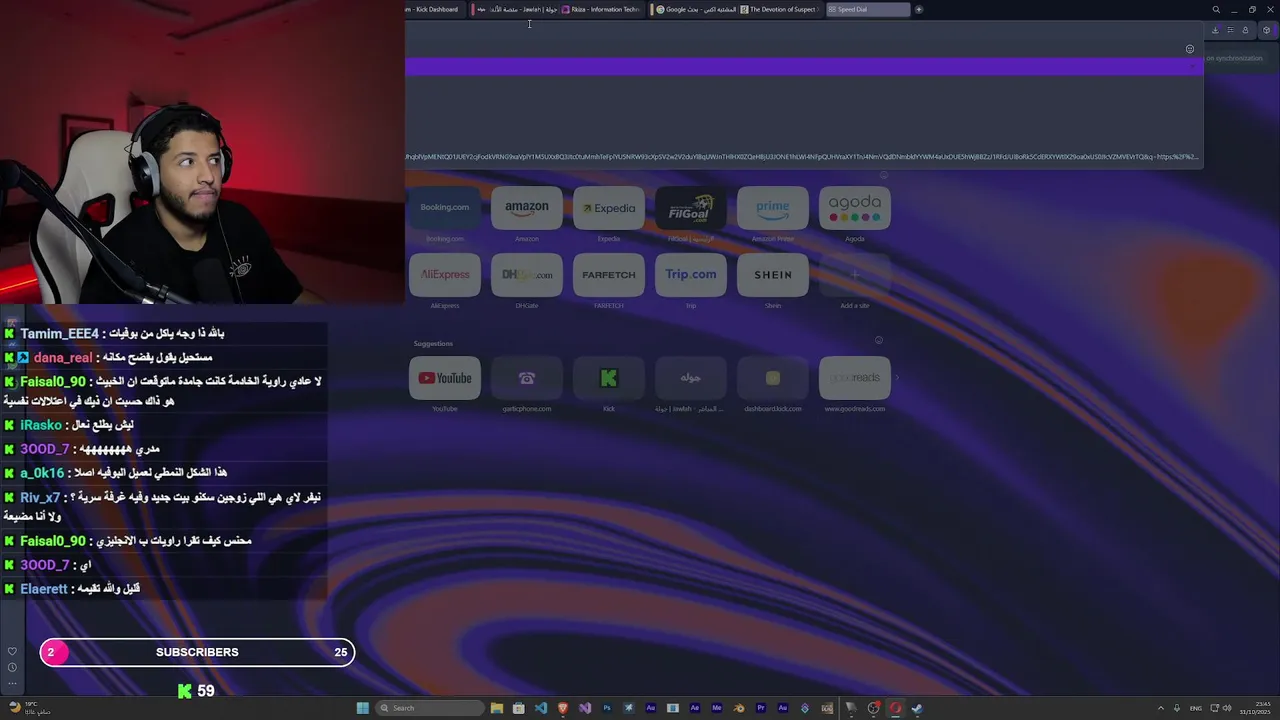Click dana_real username in chat
Screen dimensions: 1280x720
click(63, 358)
